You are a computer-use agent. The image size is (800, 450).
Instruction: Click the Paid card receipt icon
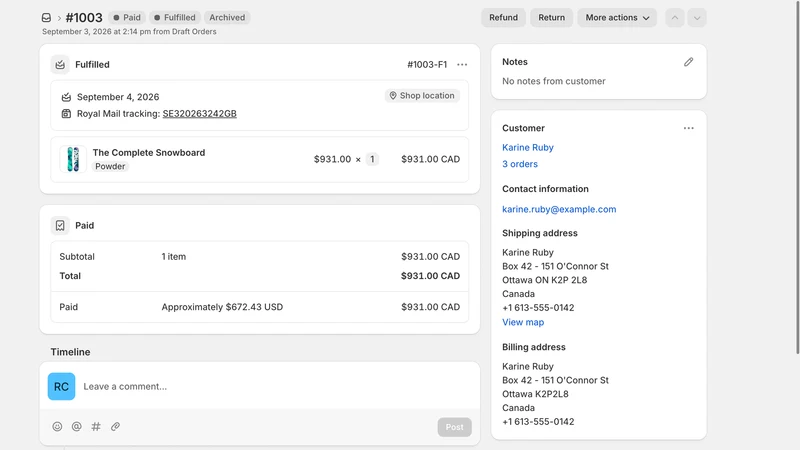coord(60,226)
